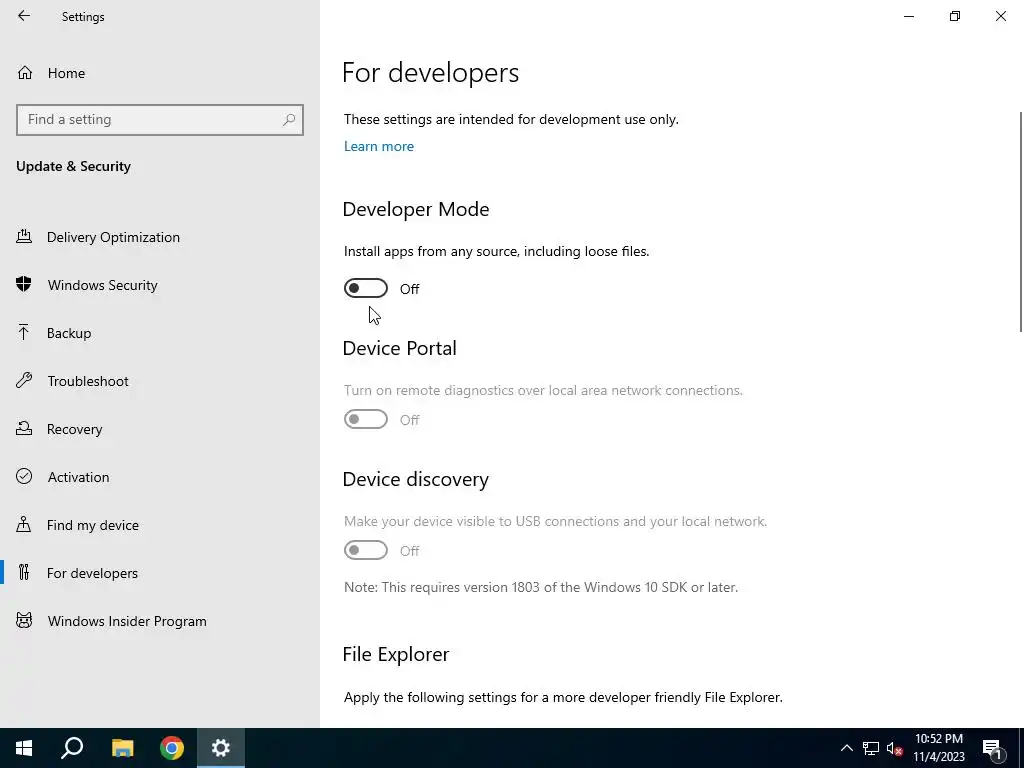Click the Find a setting search box

[x=160, y=120]
